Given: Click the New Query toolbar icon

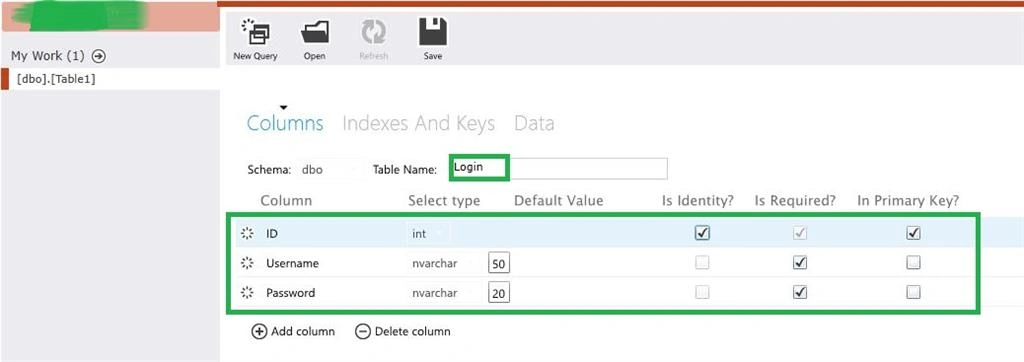Looking at the screenshot, I should coord(255,32).
